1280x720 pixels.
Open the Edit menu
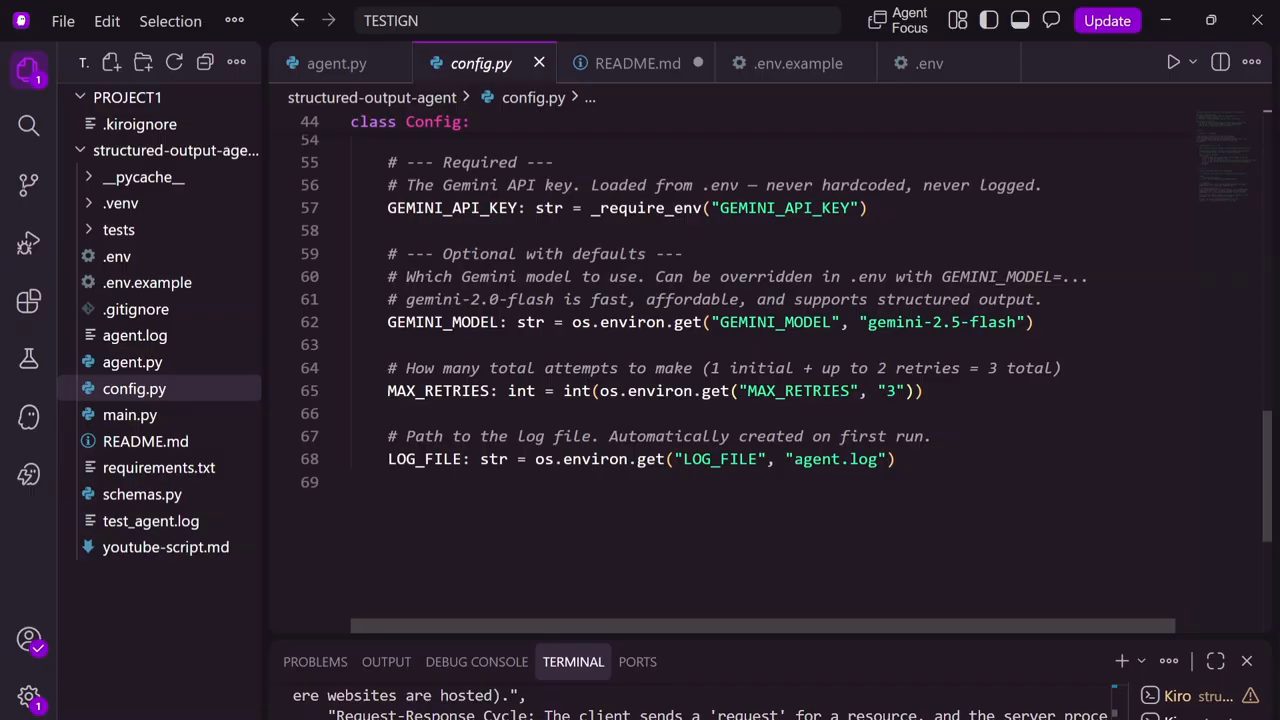[107, 20]
